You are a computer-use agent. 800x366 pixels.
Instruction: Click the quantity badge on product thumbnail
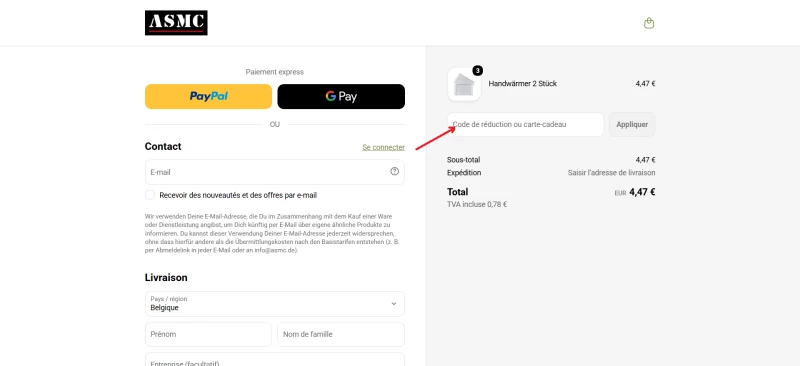point(477,70)
